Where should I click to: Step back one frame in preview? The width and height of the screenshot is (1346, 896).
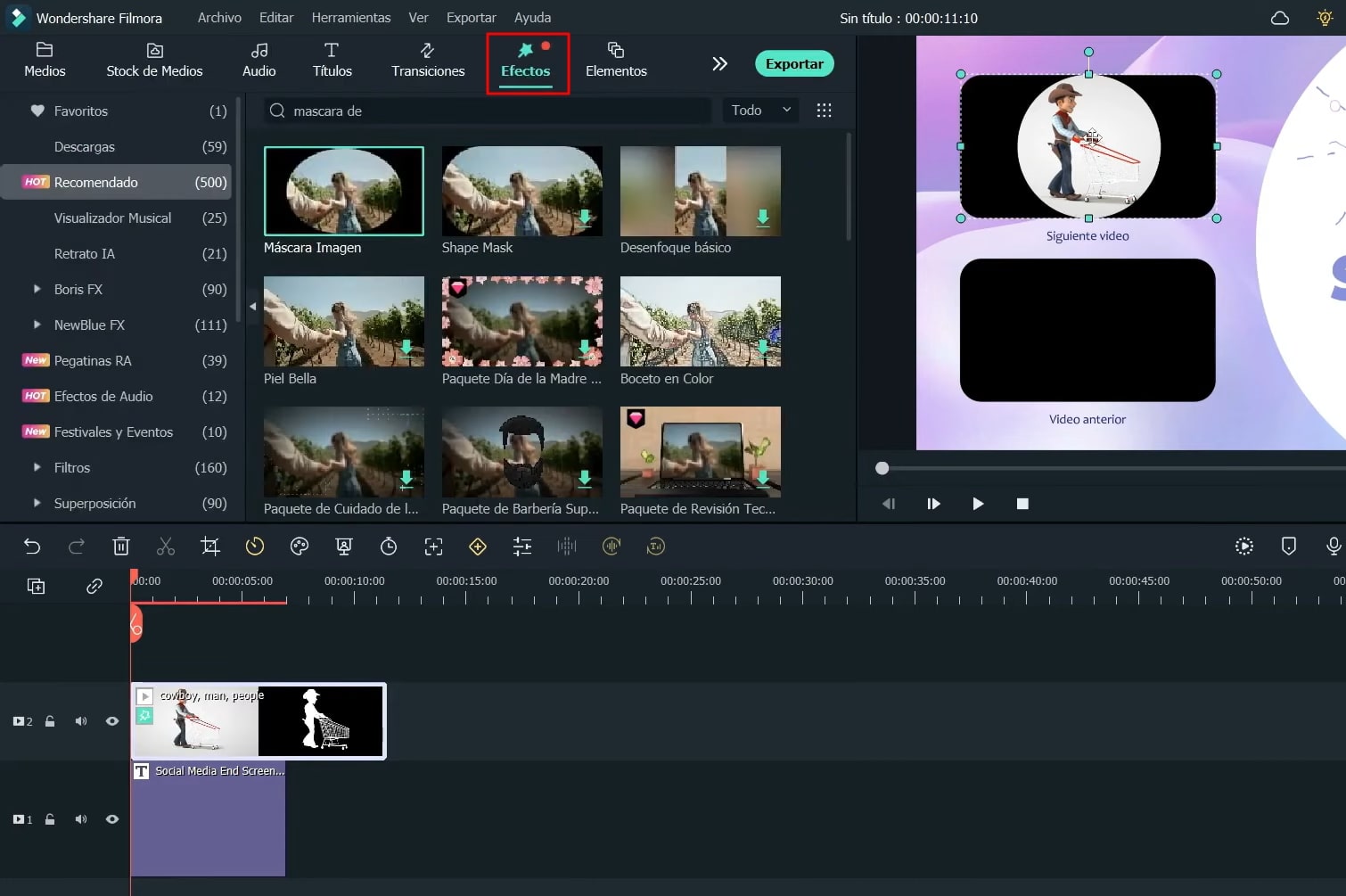tap(889, 504)
